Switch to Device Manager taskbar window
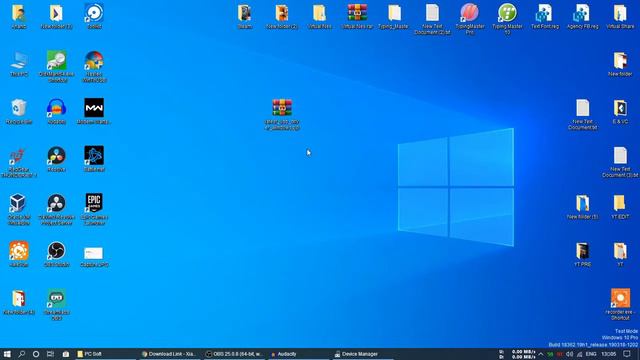The height and width of the screenshot is (360, 640). point(363,354)
